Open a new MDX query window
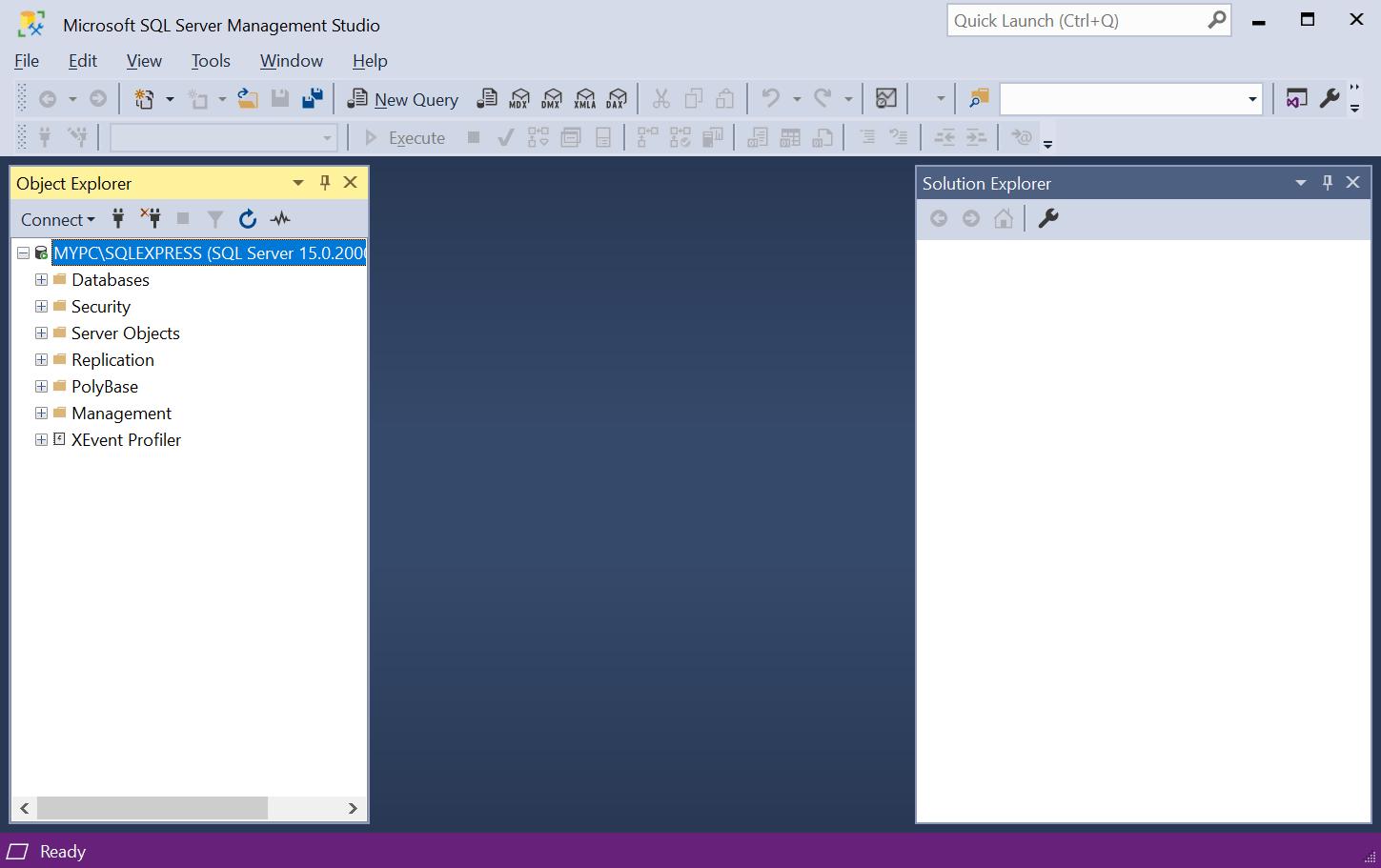 click(x=519, y=98)
